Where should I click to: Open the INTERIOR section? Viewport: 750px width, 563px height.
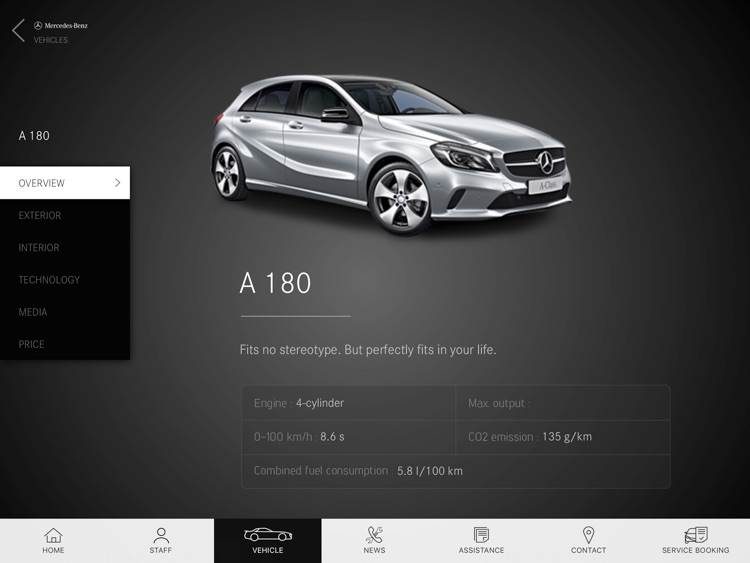(65, 247)
